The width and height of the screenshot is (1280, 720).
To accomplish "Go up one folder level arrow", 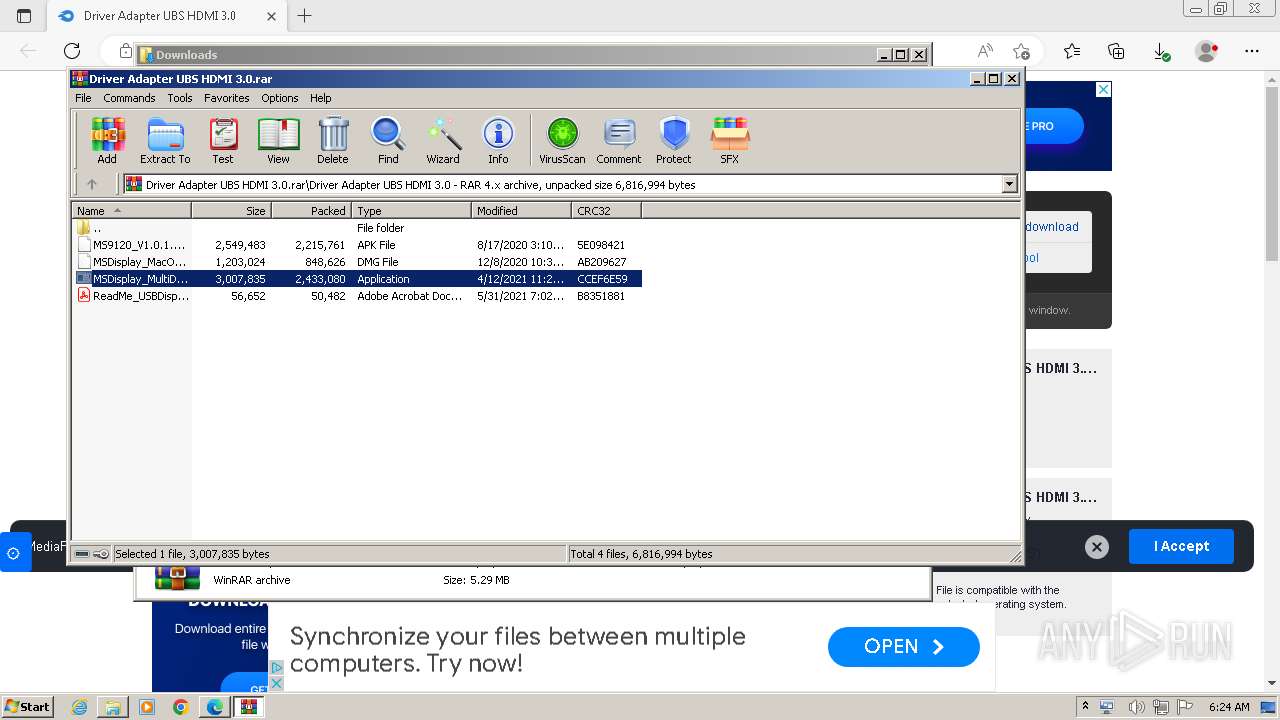I will [92, 184].
